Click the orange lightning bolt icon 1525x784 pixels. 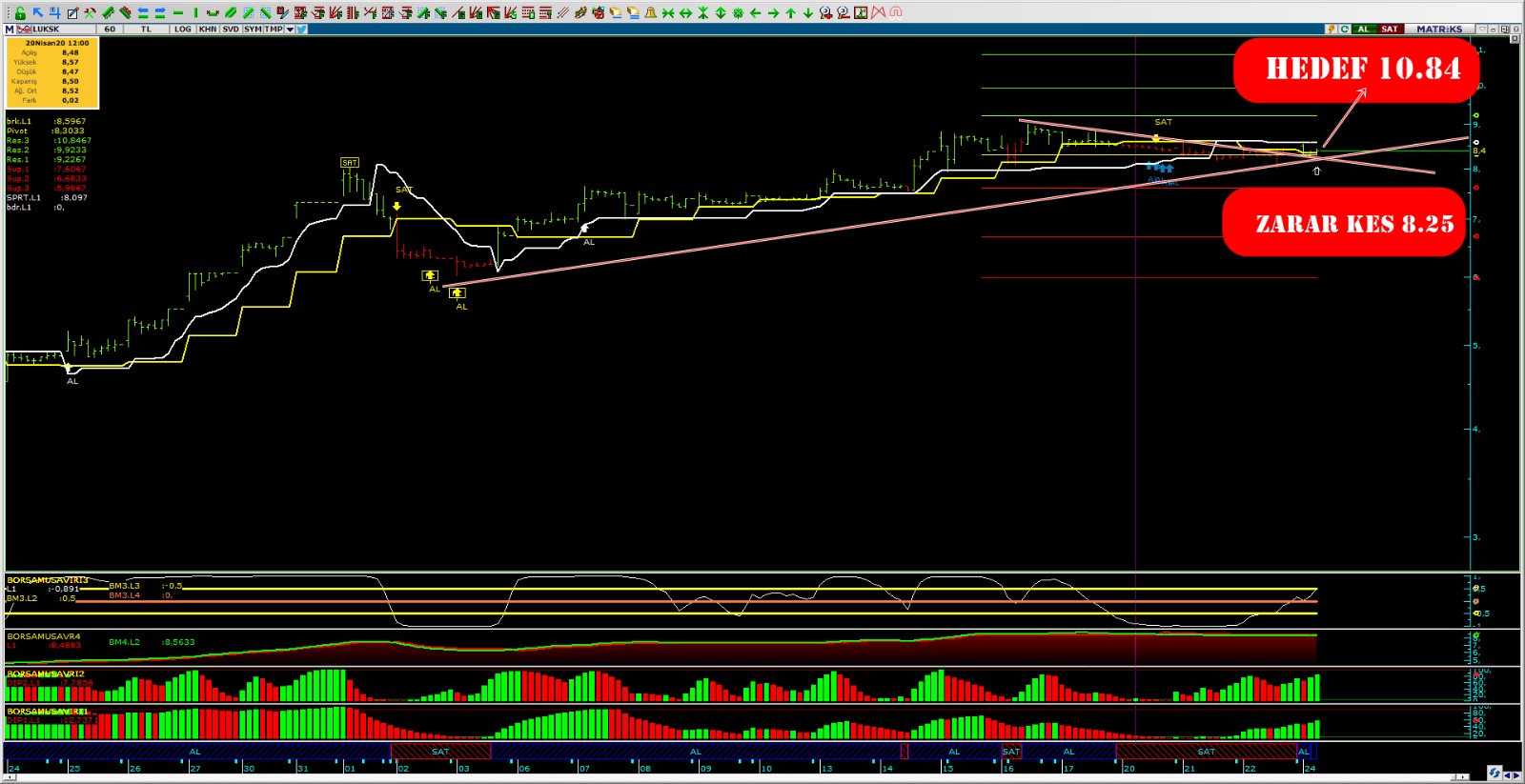1331,30
